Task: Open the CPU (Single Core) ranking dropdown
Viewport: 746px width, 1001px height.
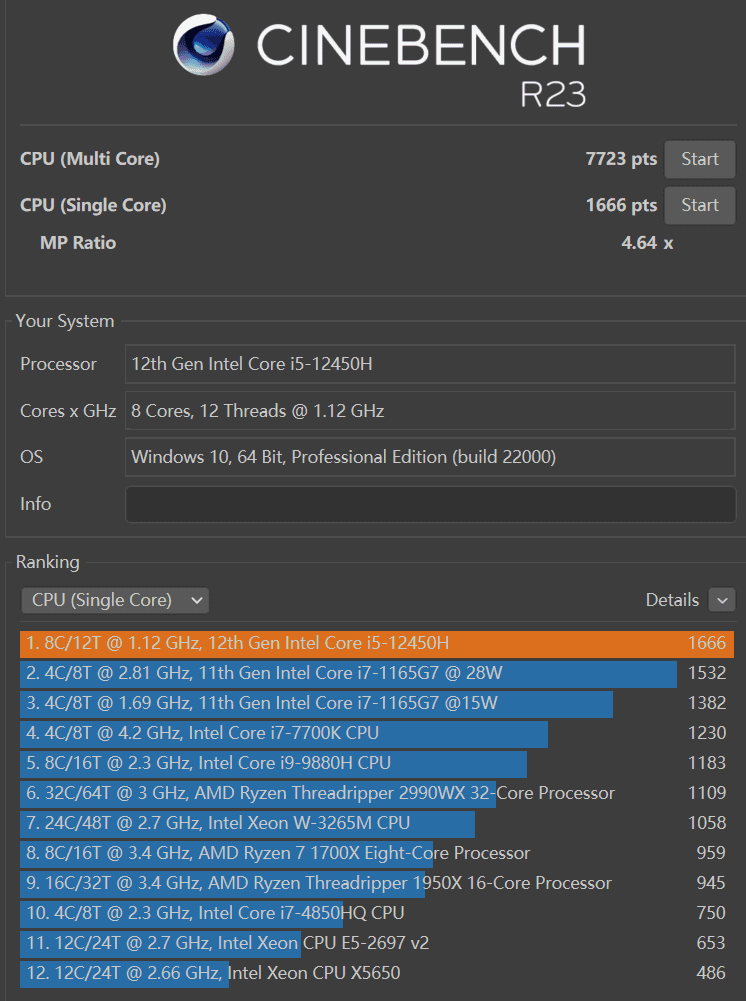Action: (x=115, y=600)
